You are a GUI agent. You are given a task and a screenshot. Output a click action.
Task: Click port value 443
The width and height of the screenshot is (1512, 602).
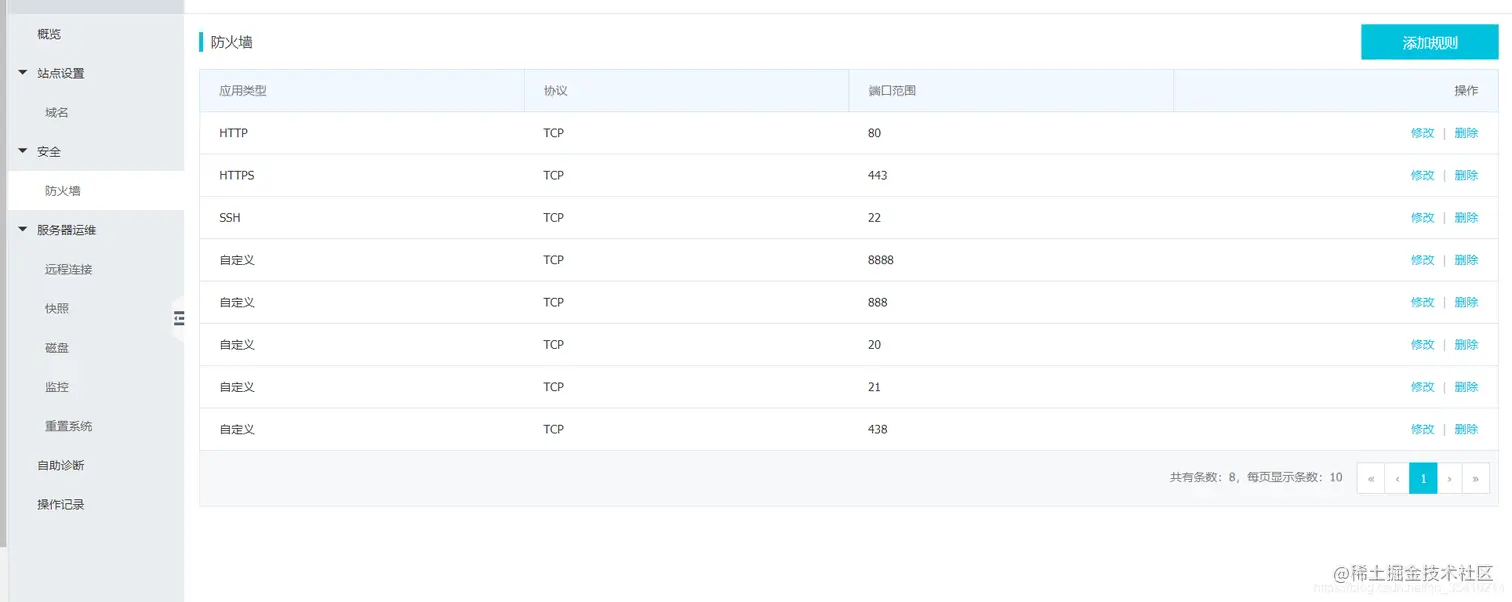click(878, 175)
